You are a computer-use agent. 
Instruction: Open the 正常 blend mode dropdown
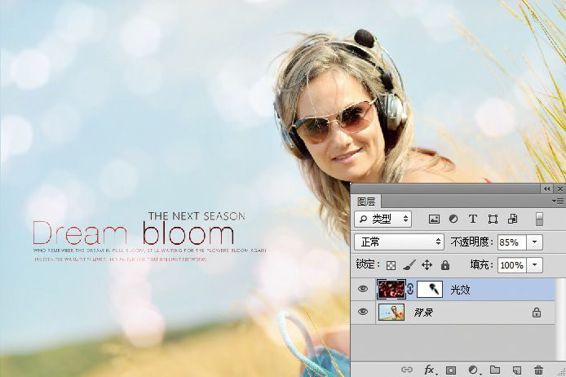[x=399, y=242]
